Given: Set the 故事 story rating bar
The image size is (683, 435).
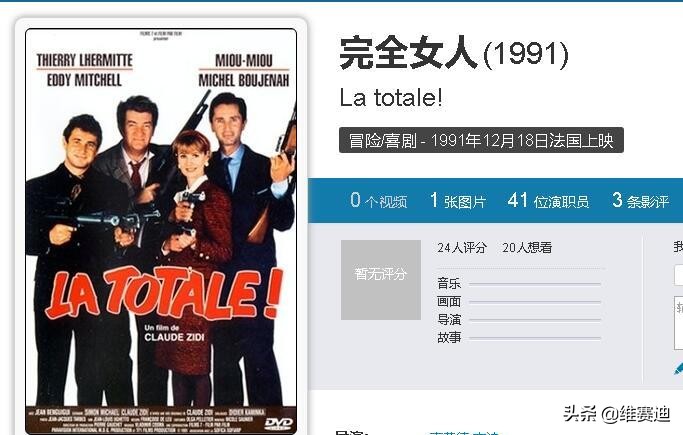Looking at the screenshot, I should coord(535,337).
